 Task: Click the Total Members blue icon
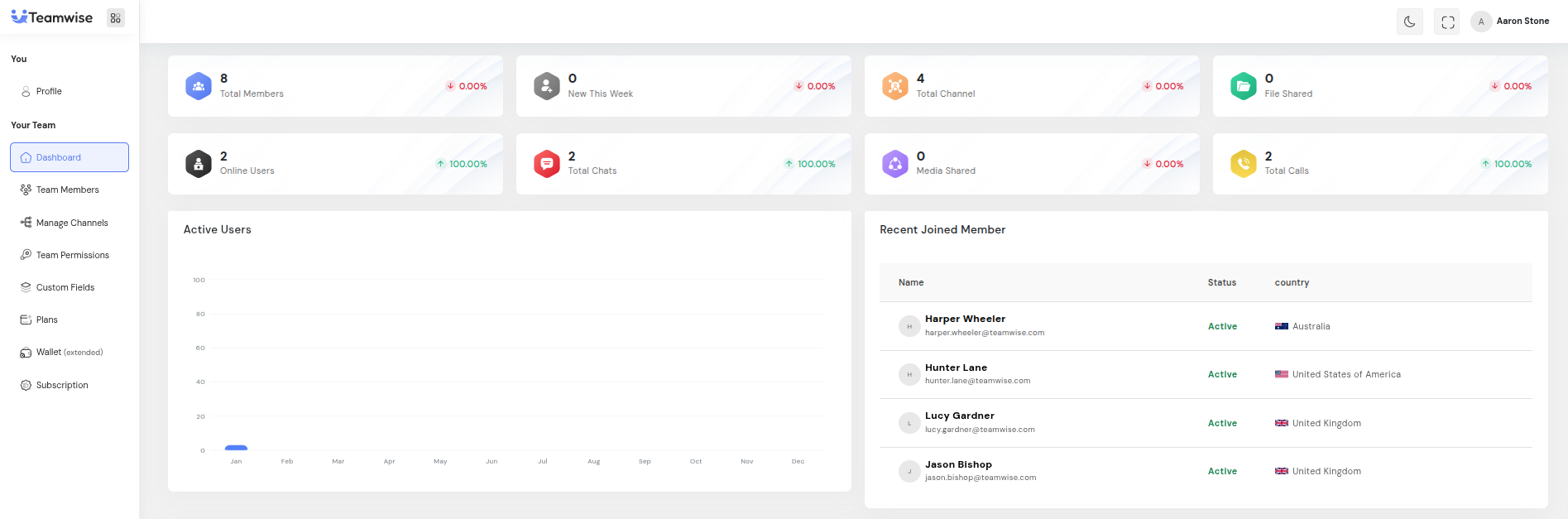pyautogui.click(x=199, y=86)
